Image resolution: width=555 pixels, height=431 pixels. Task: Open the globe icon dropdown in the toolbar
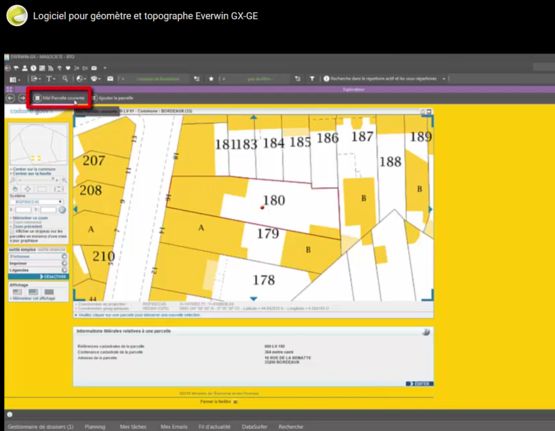(81, 79)
